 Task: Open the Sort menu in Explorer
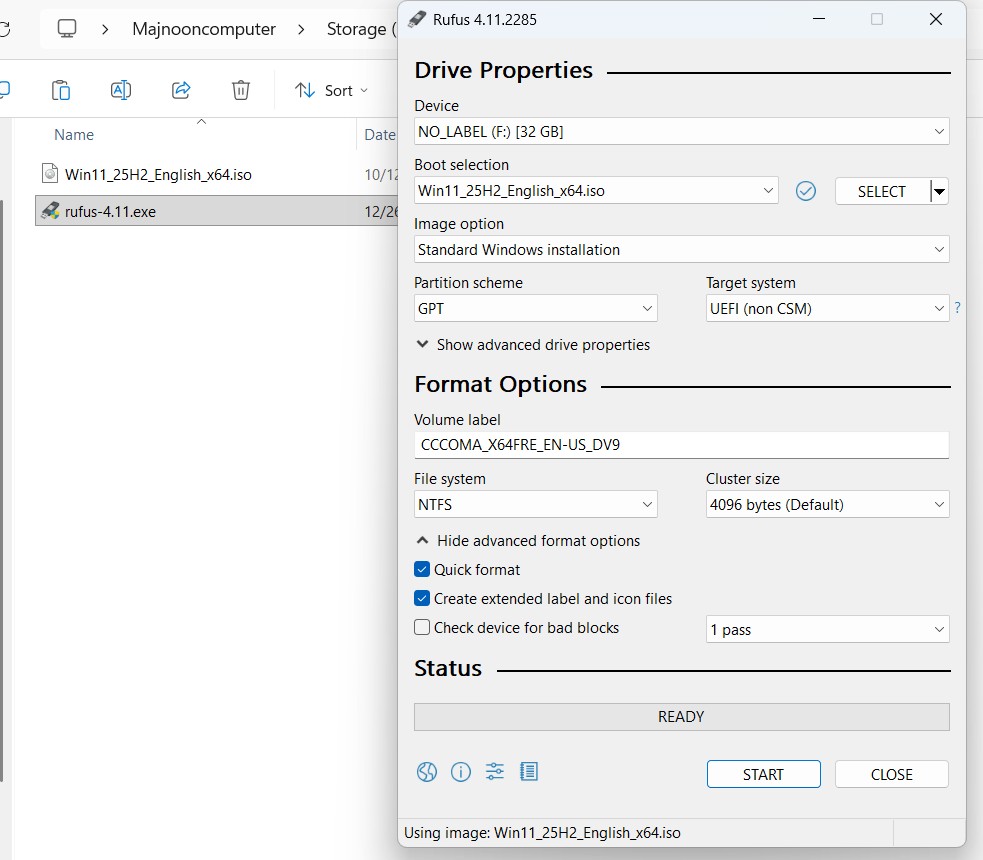pos(332,90)
